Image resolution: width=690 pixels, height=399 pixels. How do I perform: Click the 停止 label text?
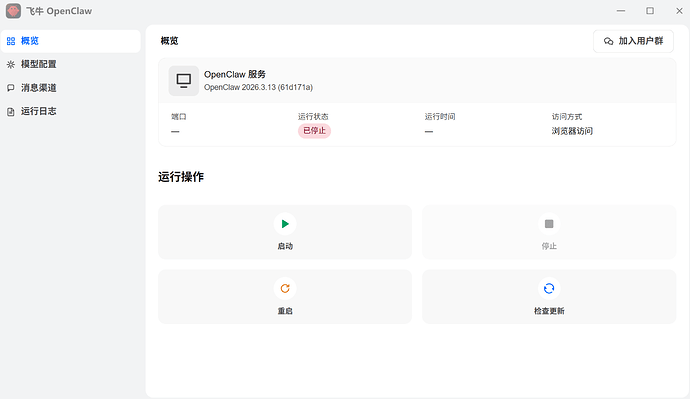tap(549, 246)
